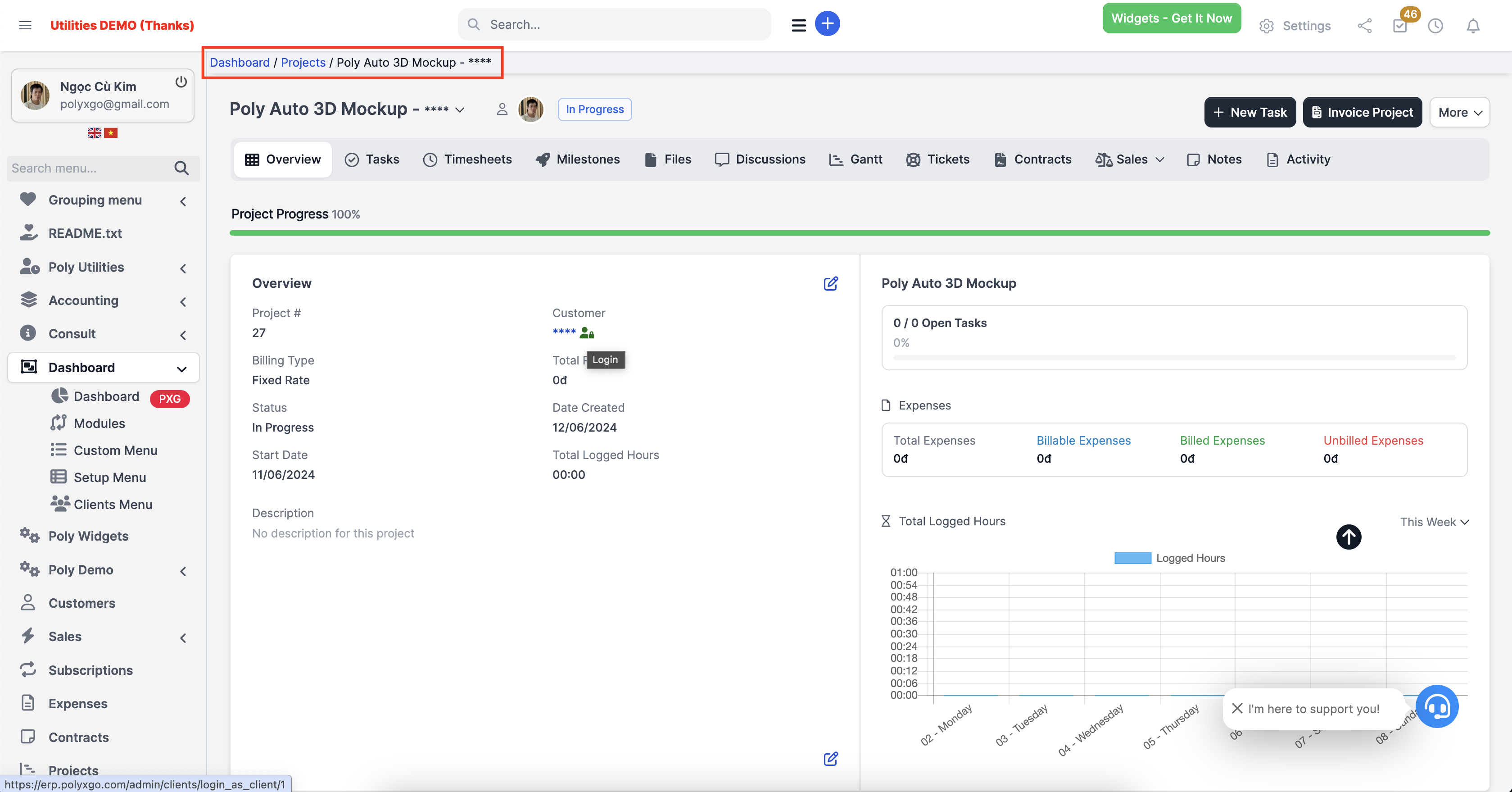The height and width of the screenshot is (792, 1512).
Task: Click the edit pencil icon on Overview
Action: click(x=831, y=283)
